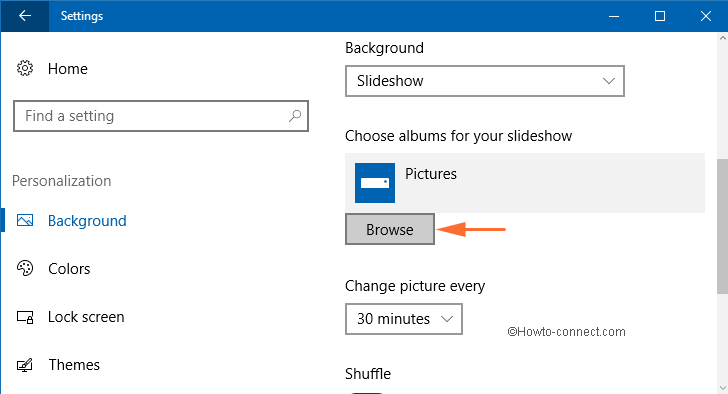Click the Browse button
The width and height of the screenshot is (728, 394).
390,229
